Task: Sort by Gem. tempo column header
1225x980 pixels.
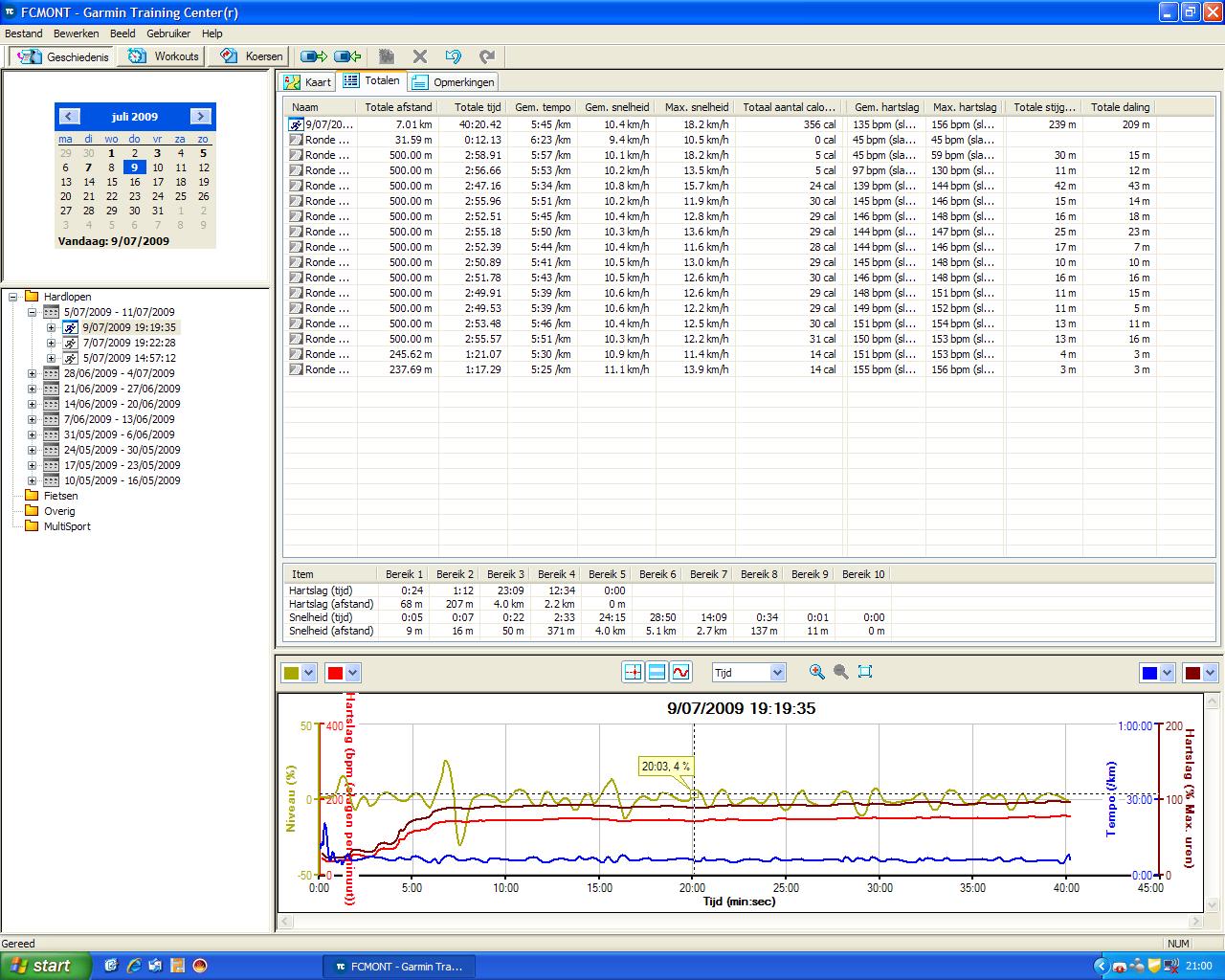Action: (x=543, y=107)
